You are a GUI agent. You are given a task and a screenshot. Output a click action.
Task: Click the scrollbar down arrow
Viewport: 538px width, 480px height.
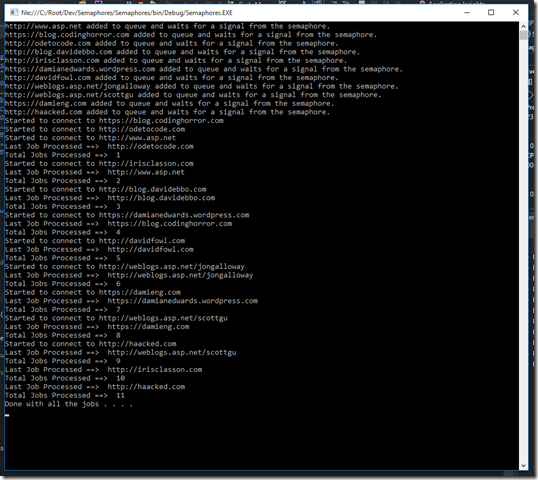523,466
